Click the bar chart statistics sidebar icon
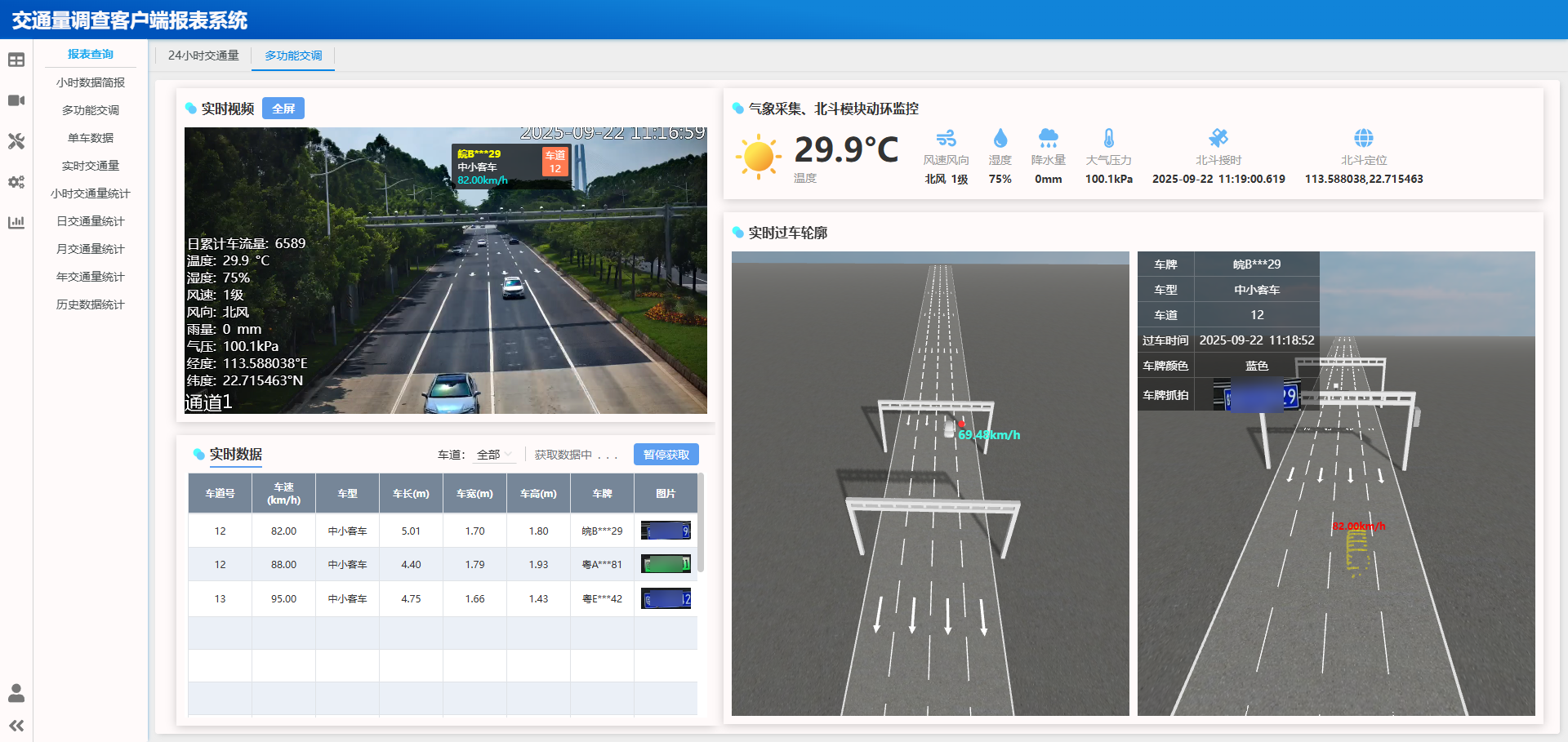This screenshot has width=1568, height=742. click(16, 222)
